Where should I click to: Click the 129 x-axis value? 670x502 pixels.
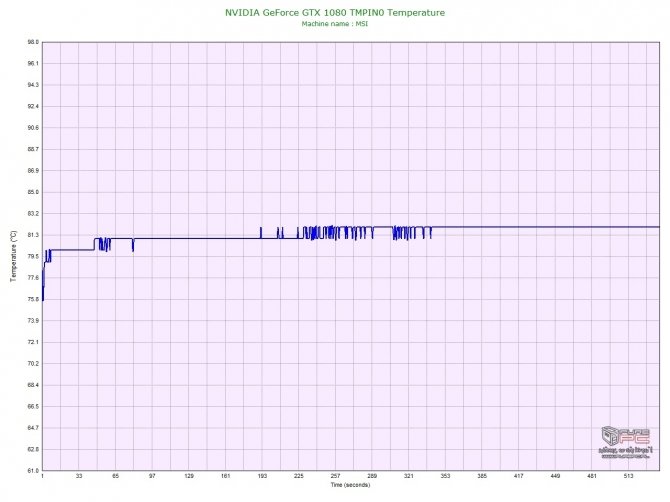click(189, 476)
